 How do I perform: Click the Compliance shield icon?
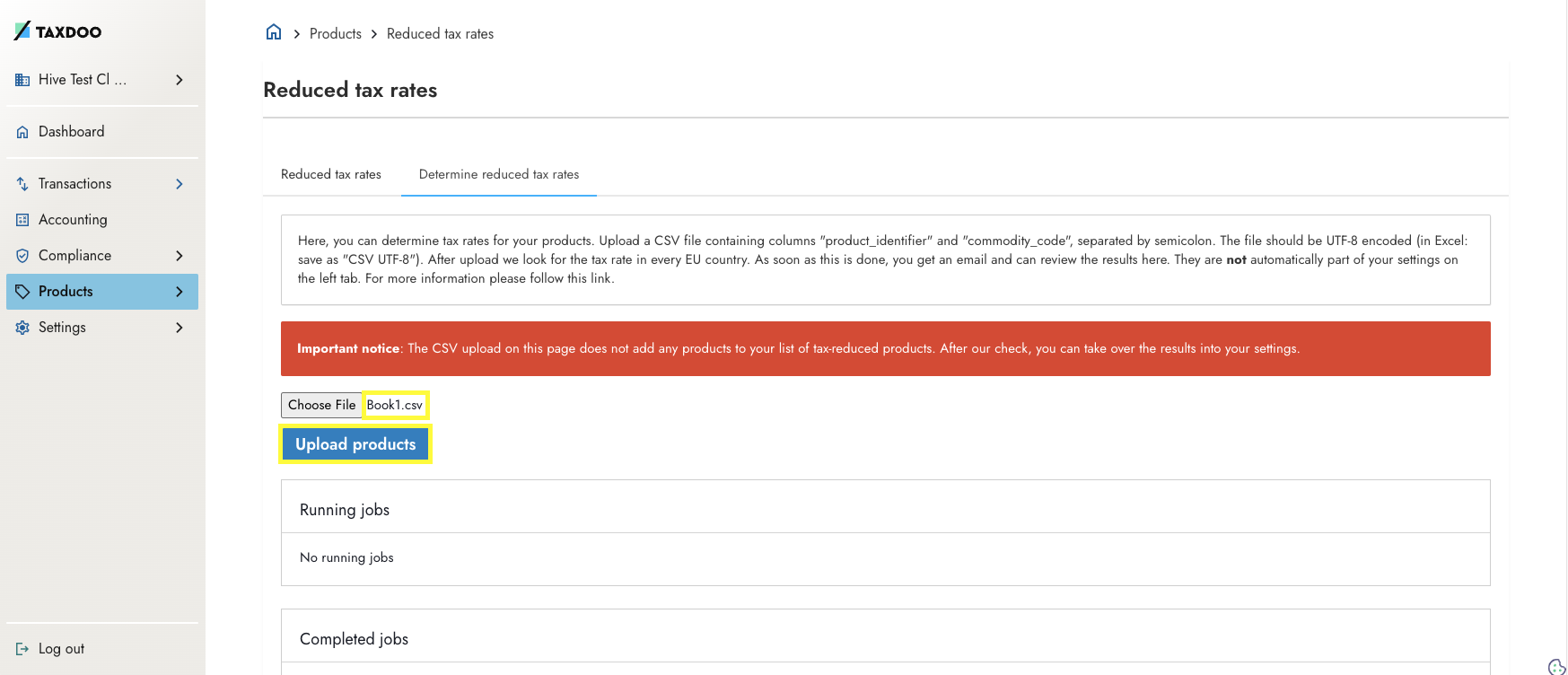(x=22, y=256)
